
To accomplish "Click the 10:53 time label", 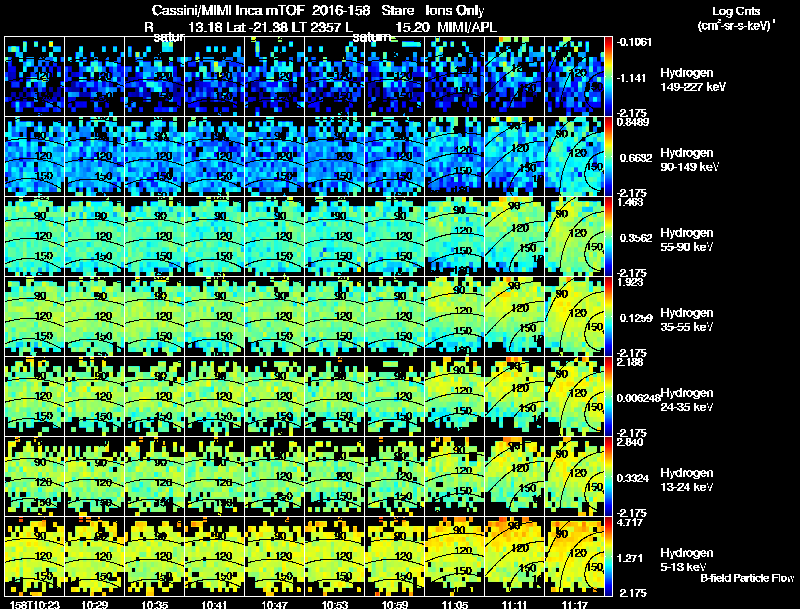I will 335,604.
